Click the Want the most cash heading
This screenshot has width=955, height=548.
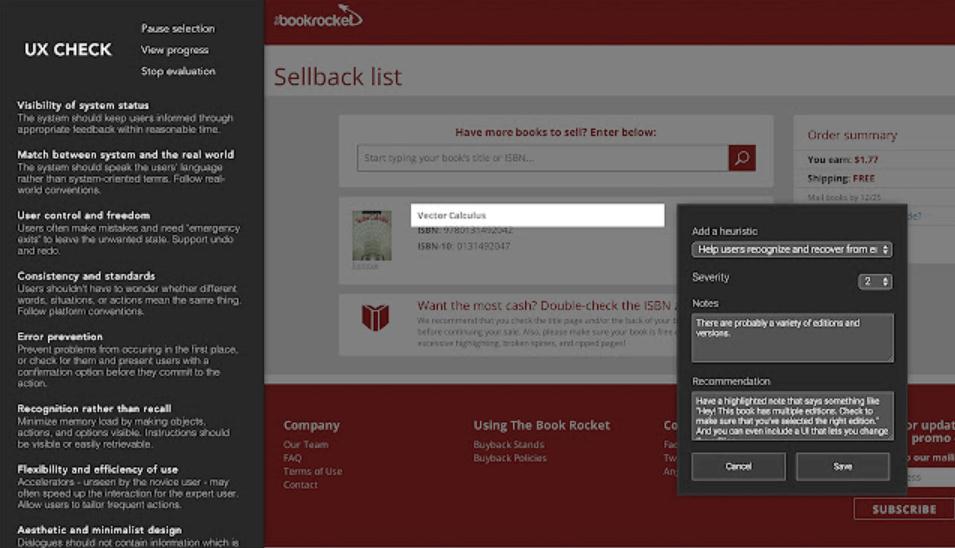tap(546, 306)
